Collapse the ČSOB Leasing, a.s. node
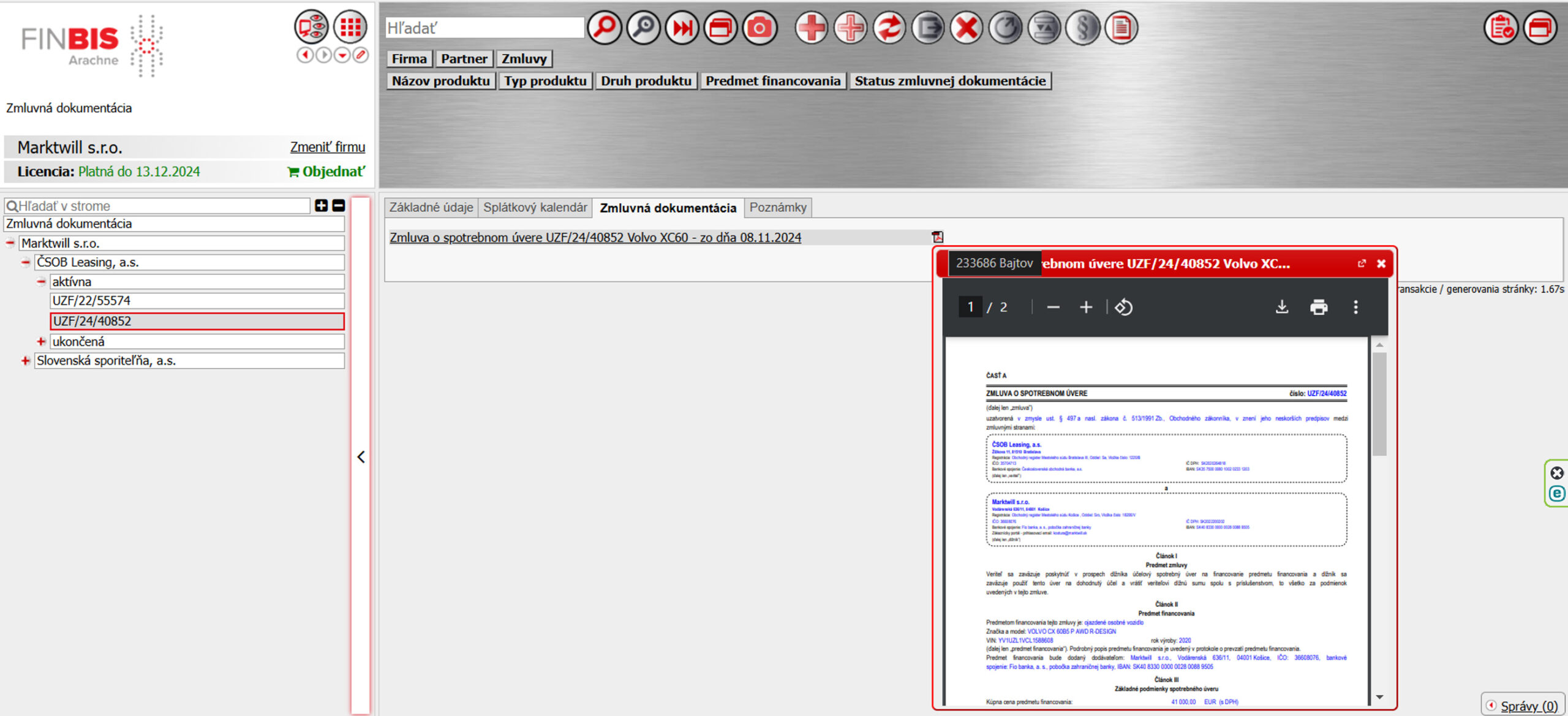Screen dimensions: 1568x716 point(26,262)
